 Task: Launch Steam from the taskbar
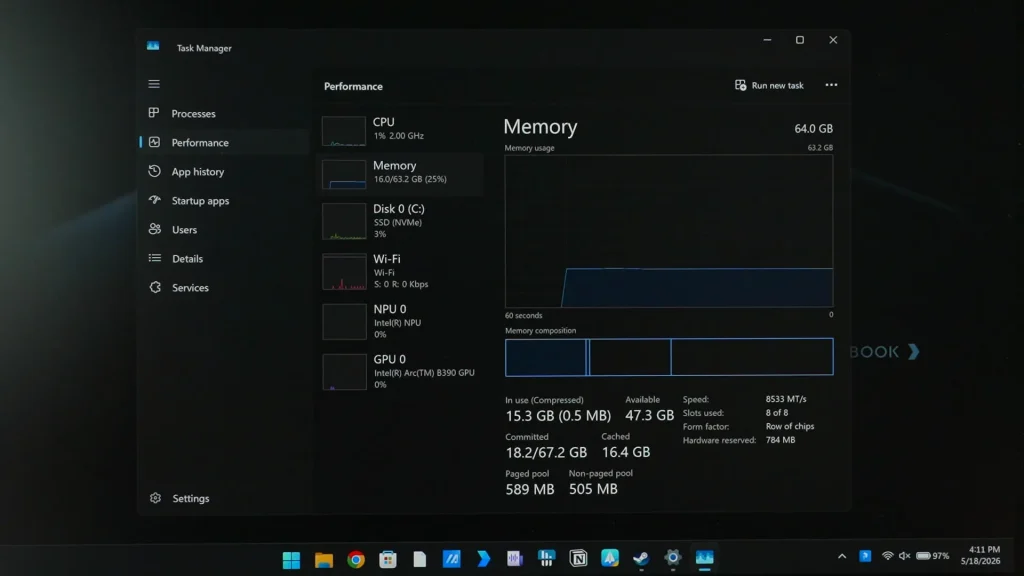pos(641,558)
